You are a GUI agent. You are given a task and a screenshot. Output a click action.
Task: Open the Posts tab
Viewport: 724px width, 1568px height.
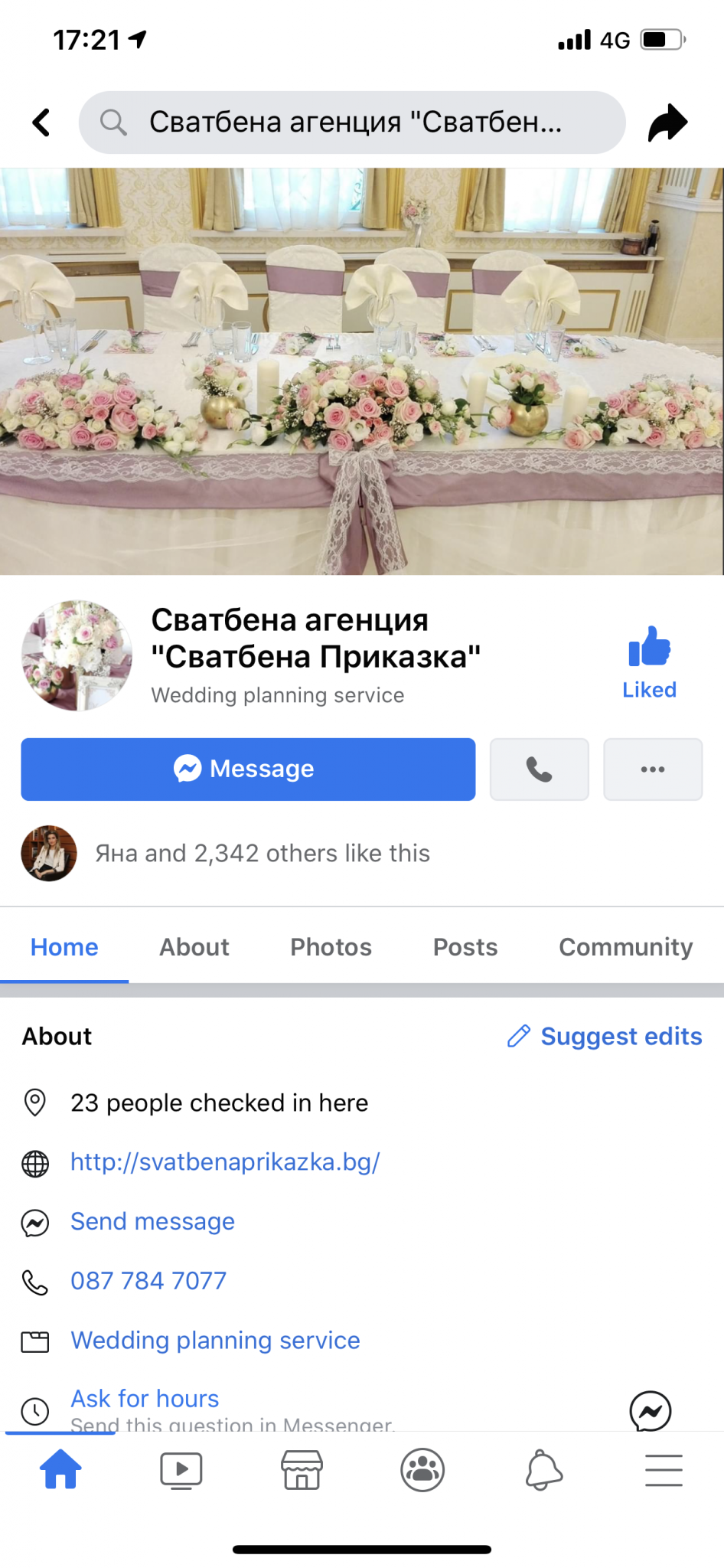465,947
